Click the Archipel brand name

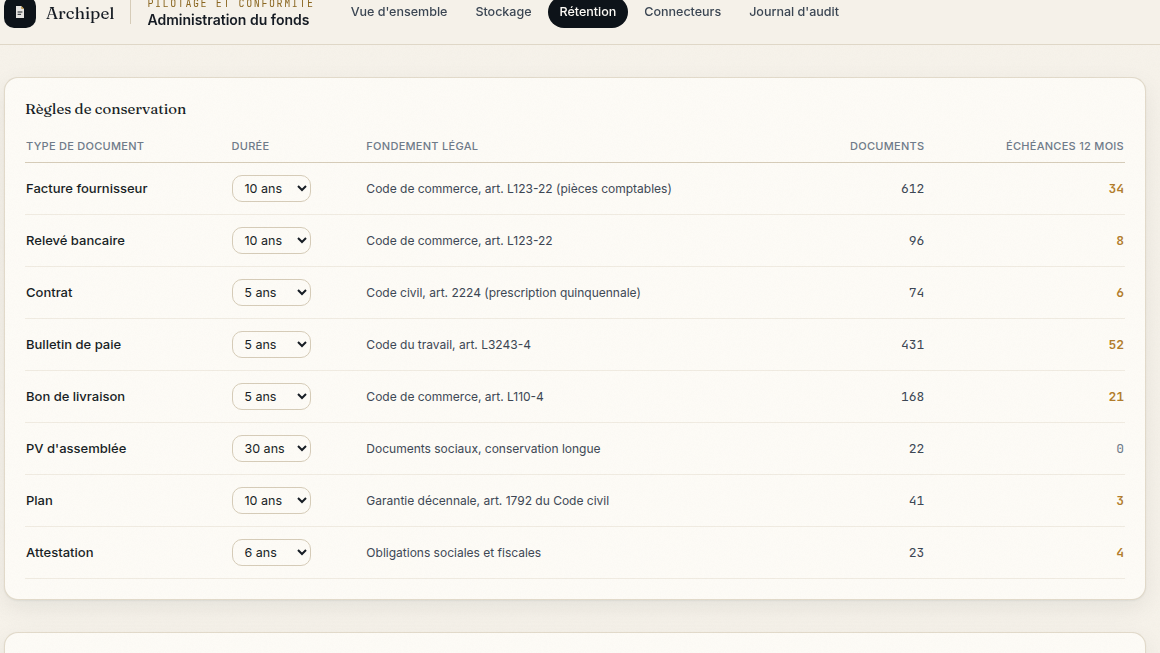pos(80,13)
